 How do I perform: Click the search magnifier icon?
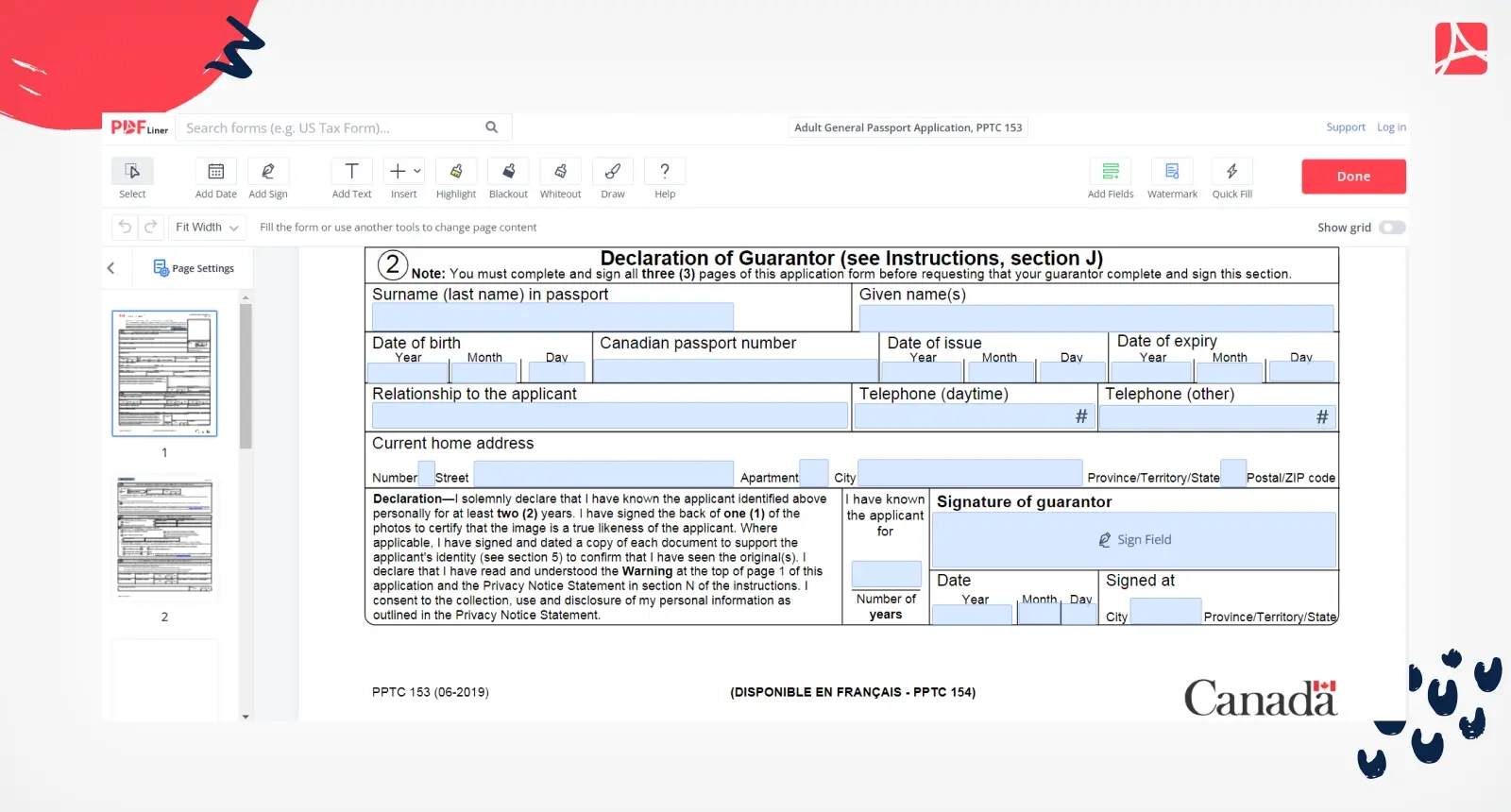coord(491,127)
